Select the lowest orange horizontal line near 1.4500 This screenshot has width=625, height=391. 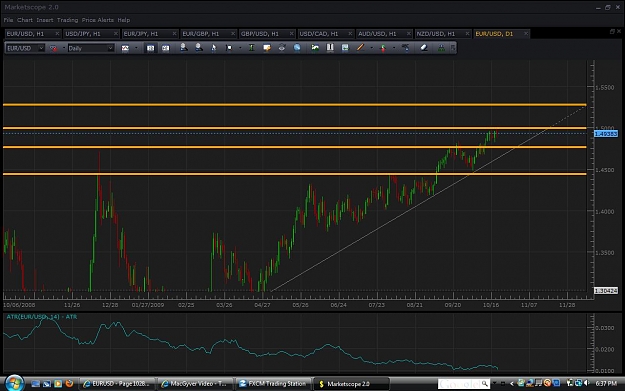click(x=295, y=174)
